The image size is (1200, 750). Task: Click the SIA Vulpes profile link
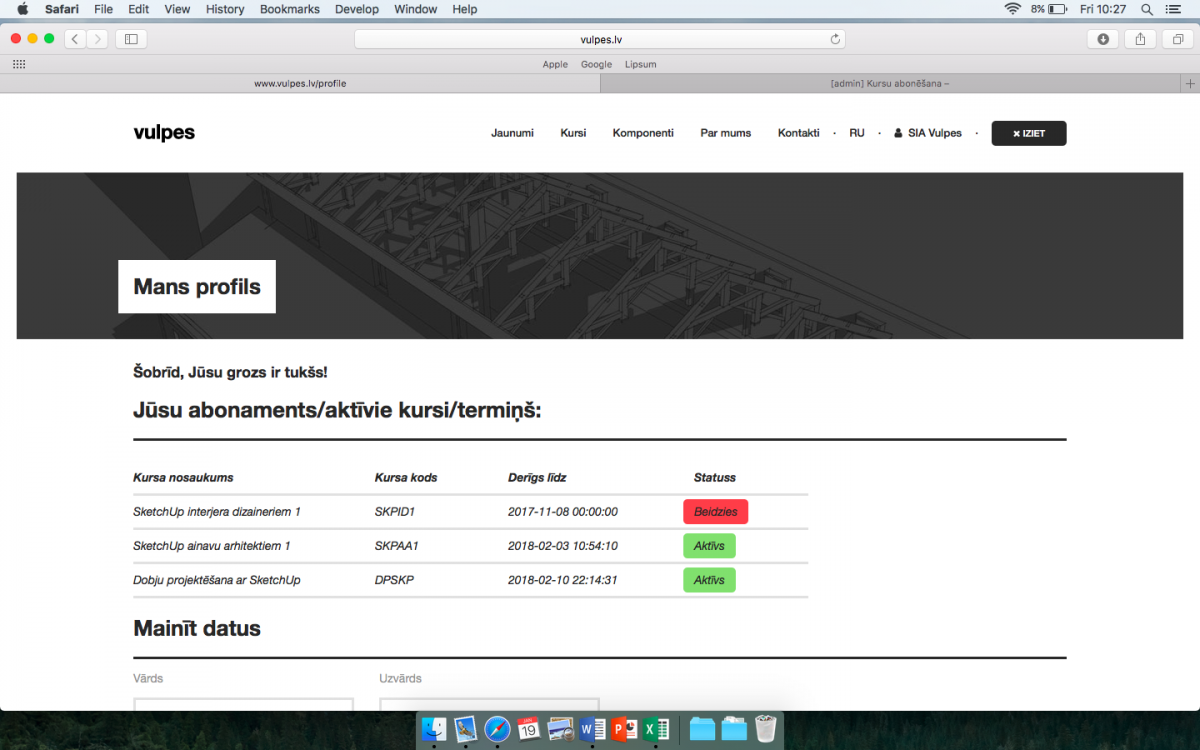[x=927, y=133]
